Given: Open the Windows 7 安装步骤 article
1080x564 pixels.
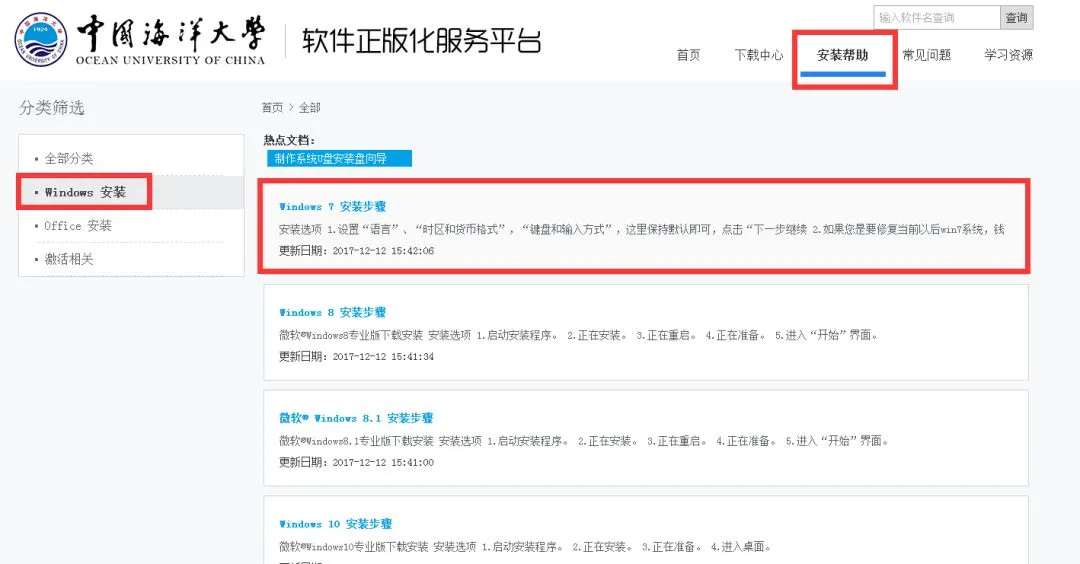Looking at the screenshot, I should pyautogui.click(x=333, y=207).
